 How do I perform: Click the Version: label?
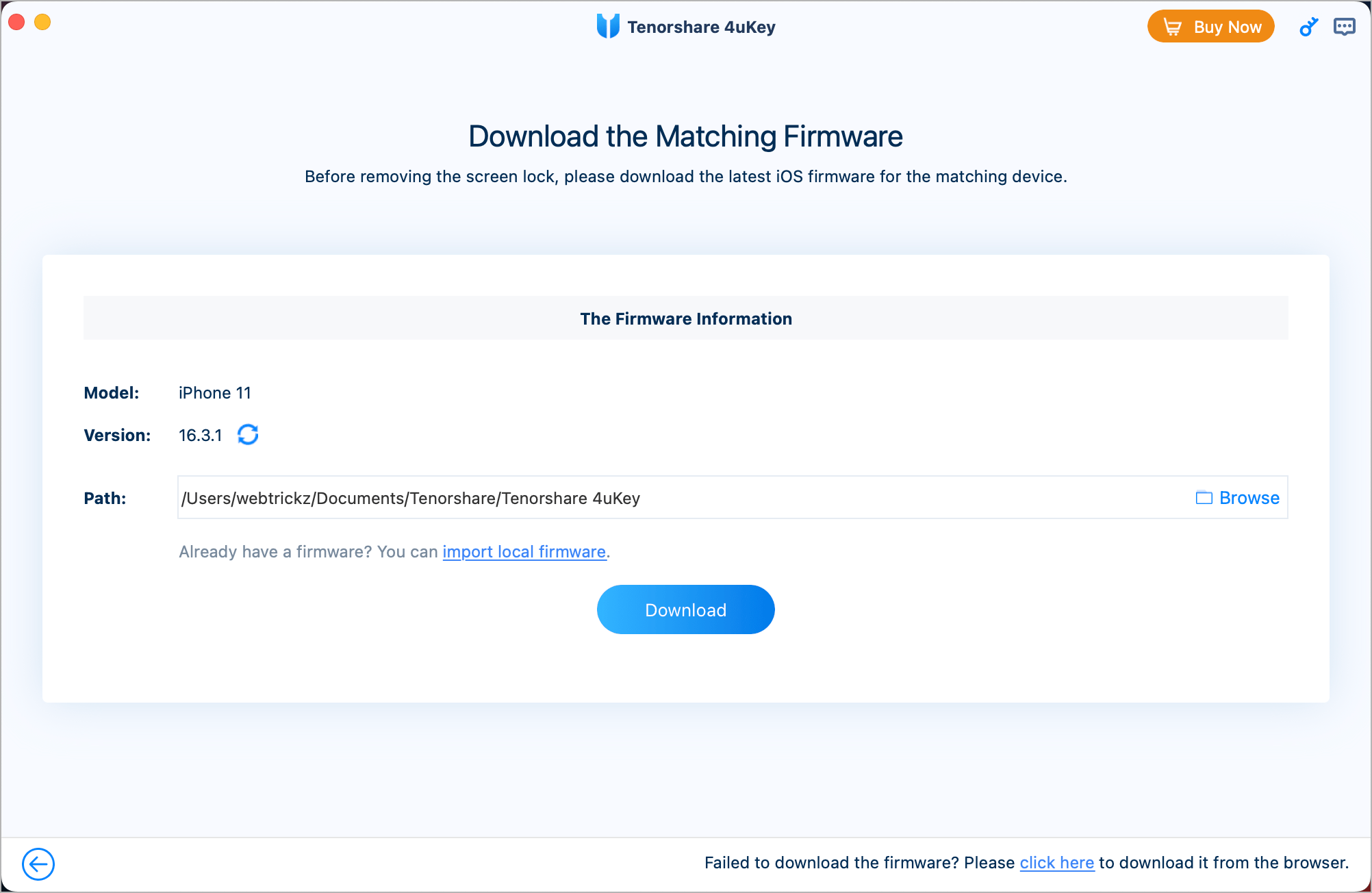click(x=117, y=436)
